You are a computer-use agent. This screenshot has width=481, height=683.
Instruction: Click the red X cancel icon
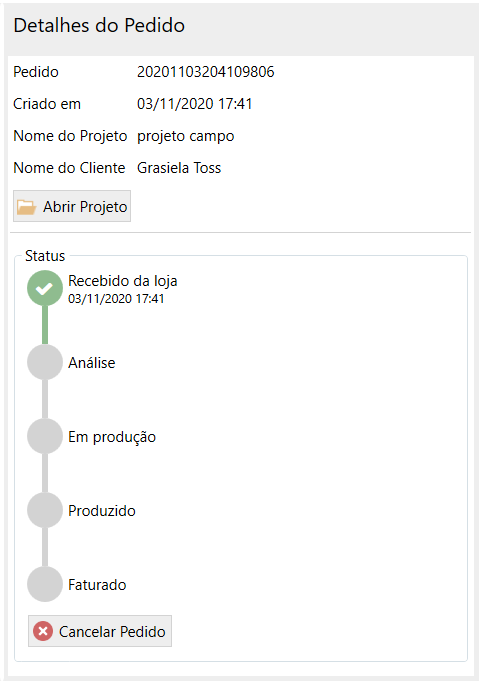click(x=43, y=631)
